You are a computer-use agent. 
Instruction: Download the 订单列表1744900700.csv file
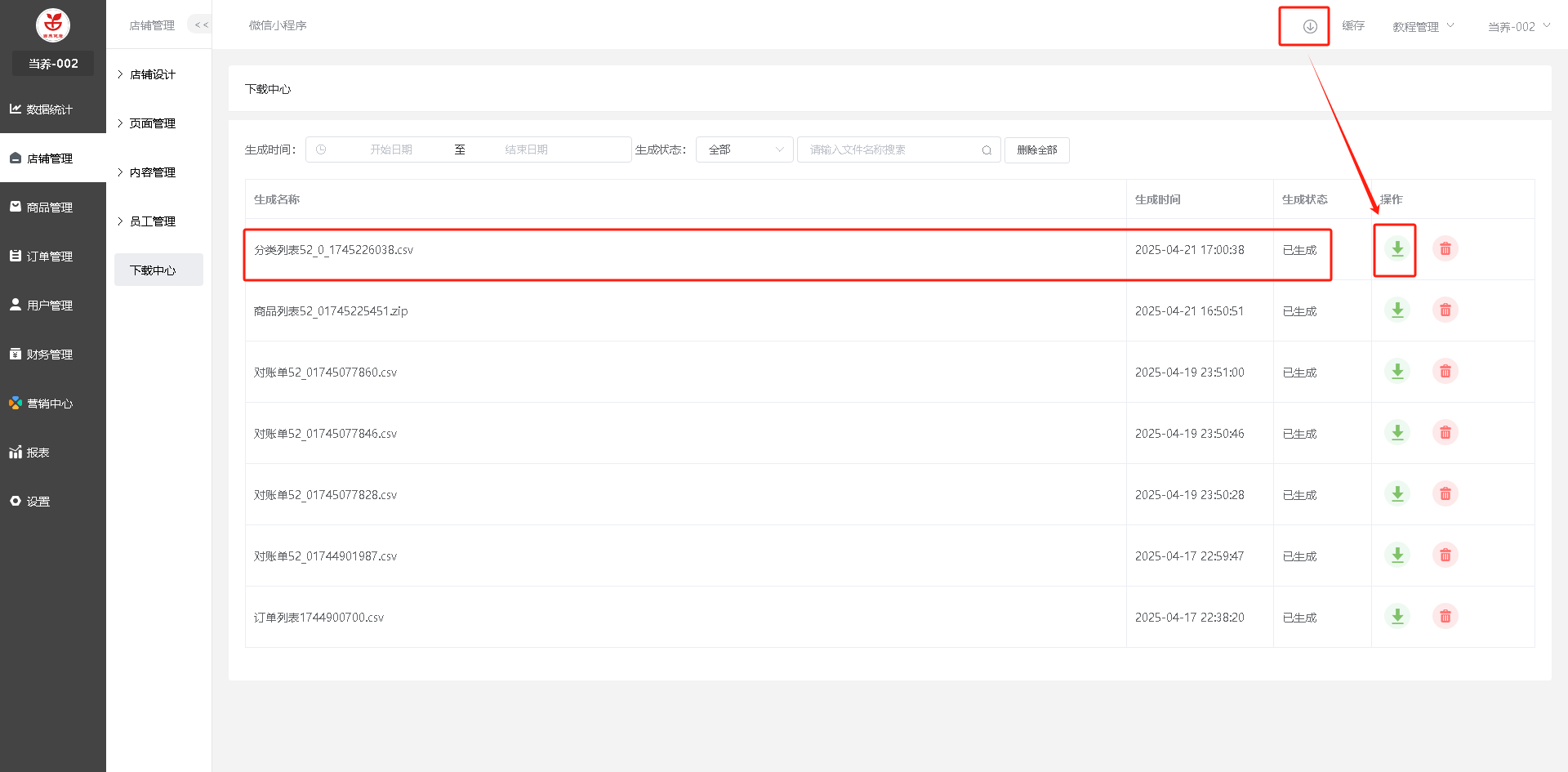[x=1397, y=617]
